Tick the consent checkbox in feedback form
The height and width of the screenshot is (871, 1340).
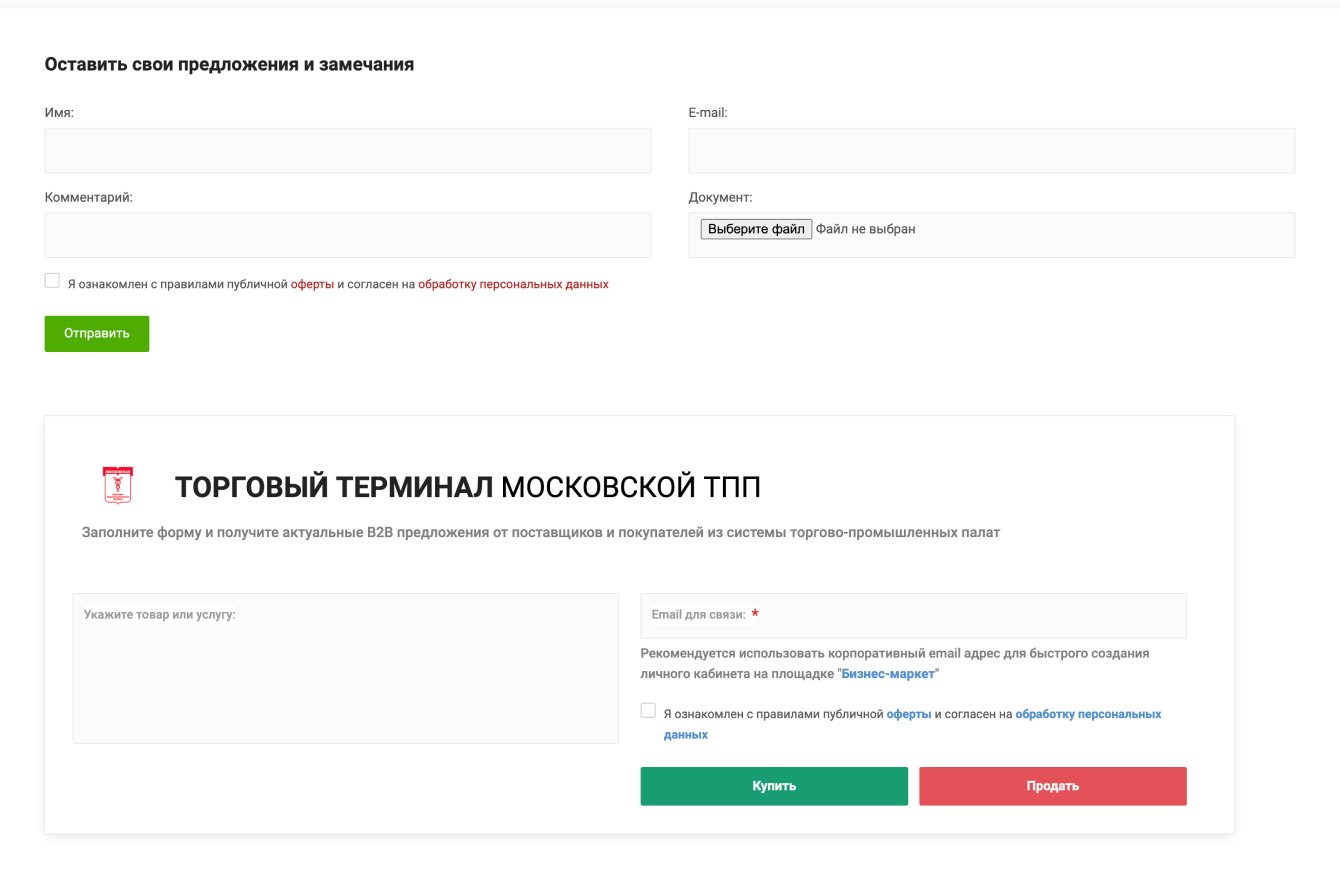[x=52, y=281]
